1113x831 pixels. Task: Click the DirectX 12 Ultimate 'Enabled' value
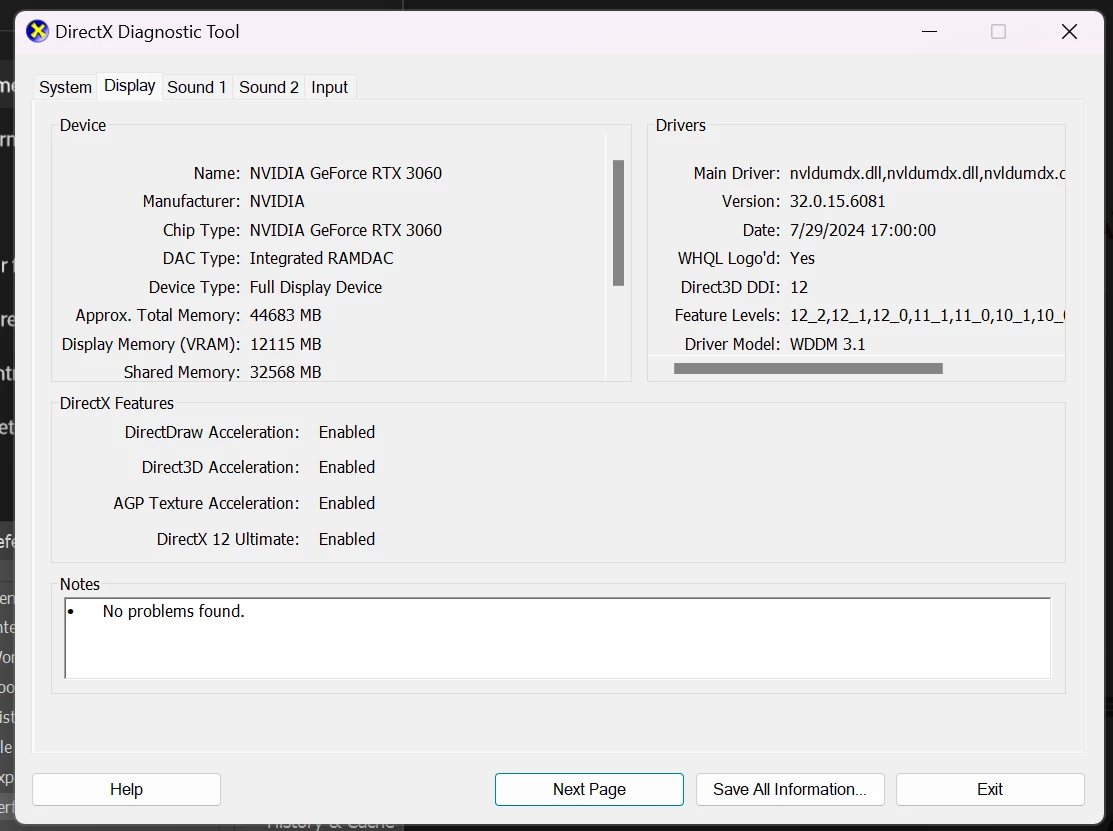tap(346, 539)
